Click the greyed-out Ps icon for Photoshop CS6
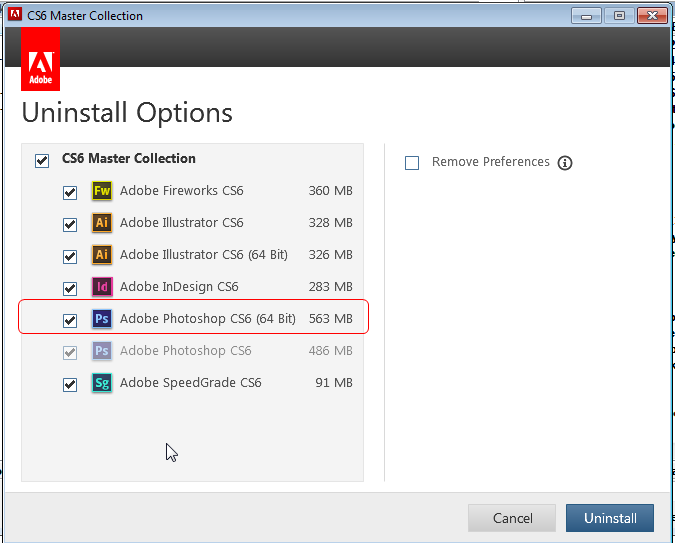The width and height of the screenshot is (675, 543). click(102, 351)
